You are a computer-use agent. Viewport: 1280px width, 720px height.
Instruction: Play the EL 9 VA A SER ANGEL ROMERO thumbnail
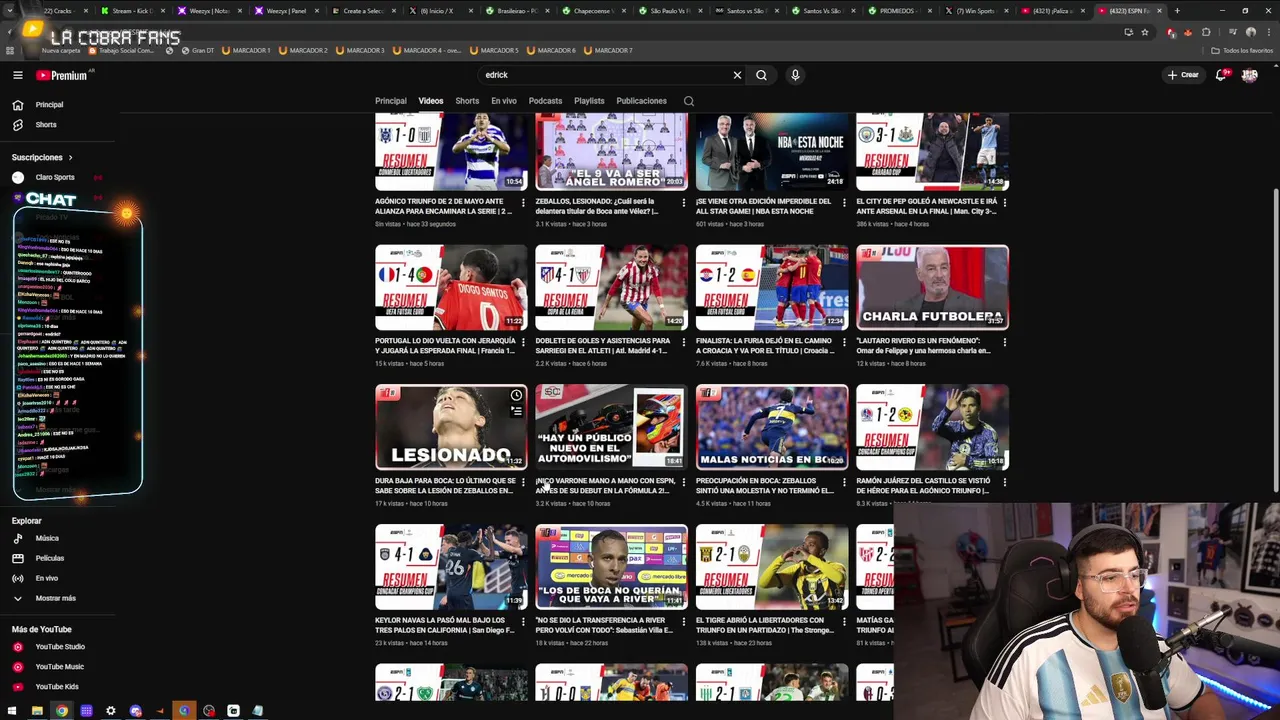point(611,151)
